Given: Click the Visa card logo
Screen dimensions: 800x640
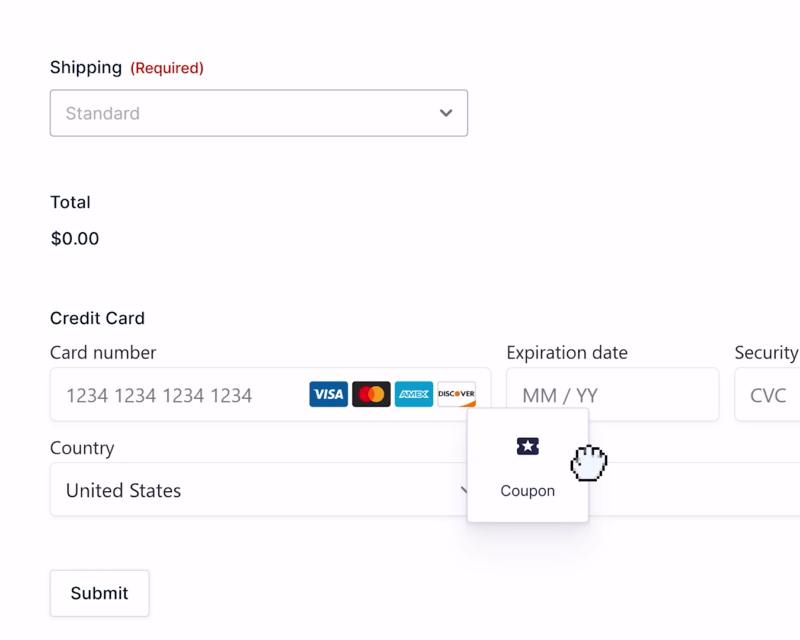Looking at the screenshot, I should click(328, 394).
